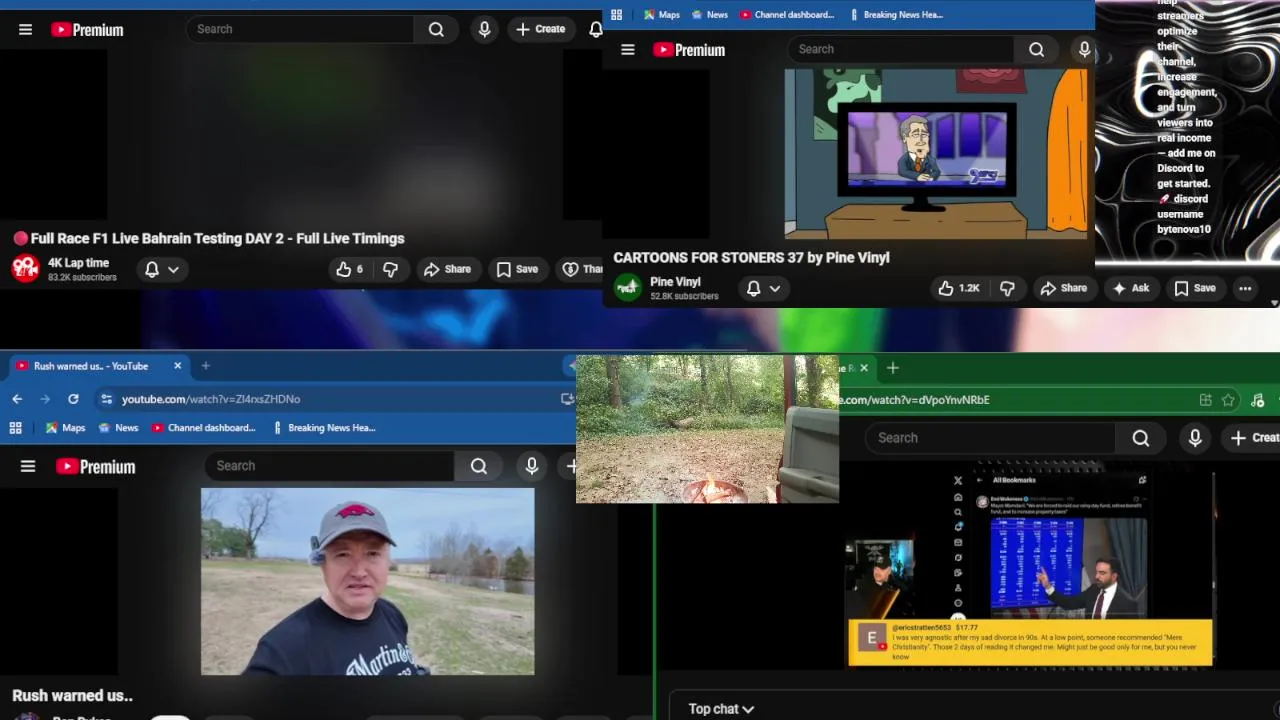Click the Ask button under the Pine Vinyl video
The image size is (1280, 720).
pyautogui.click(x=1130, y=288)
